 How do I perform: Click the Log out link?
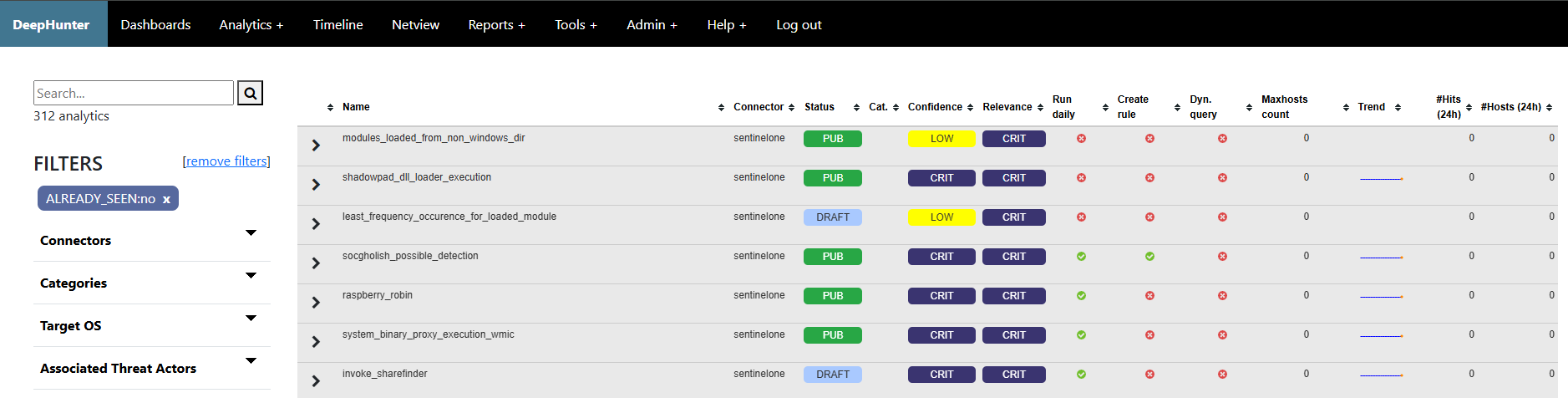pos(799,24)
